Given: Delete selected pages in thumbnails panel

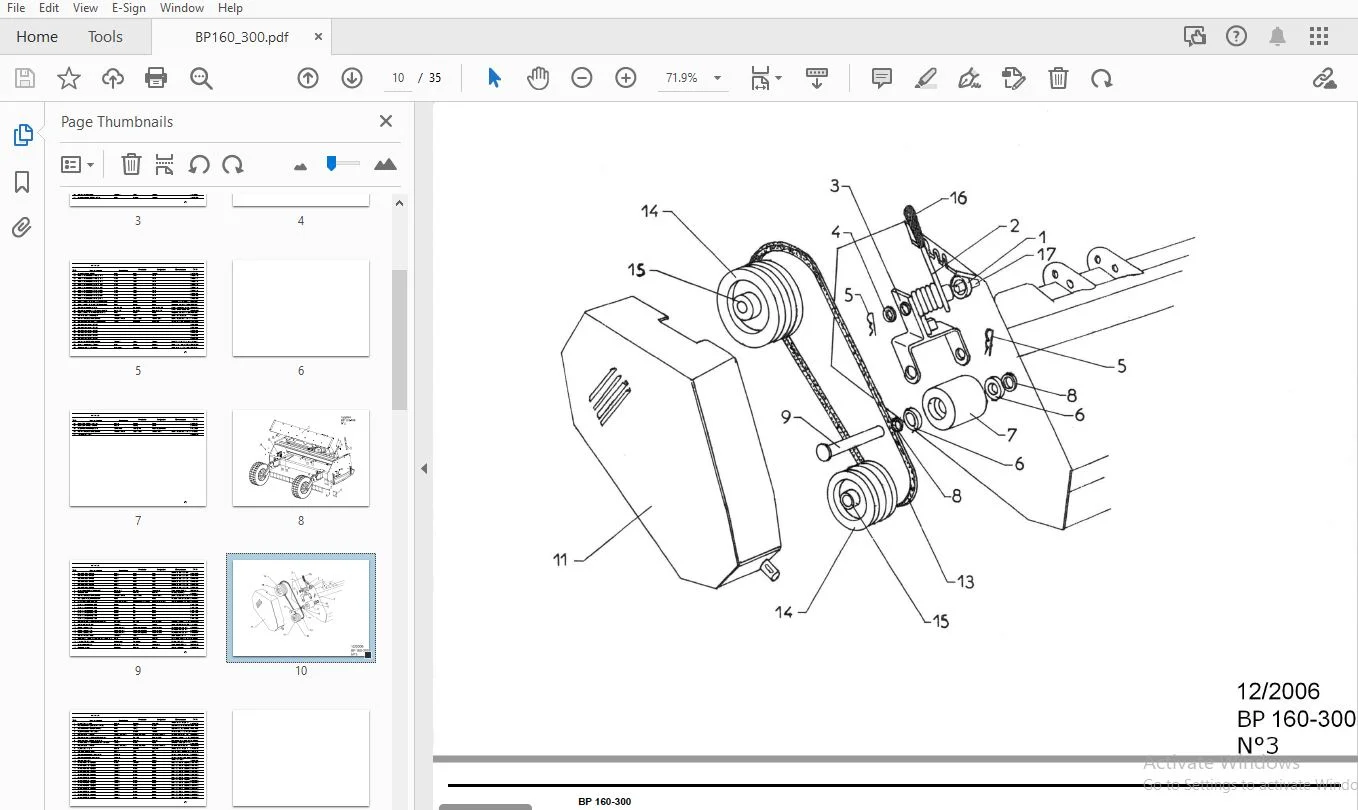Looking at the screenshot, I should tap(131, 164).
